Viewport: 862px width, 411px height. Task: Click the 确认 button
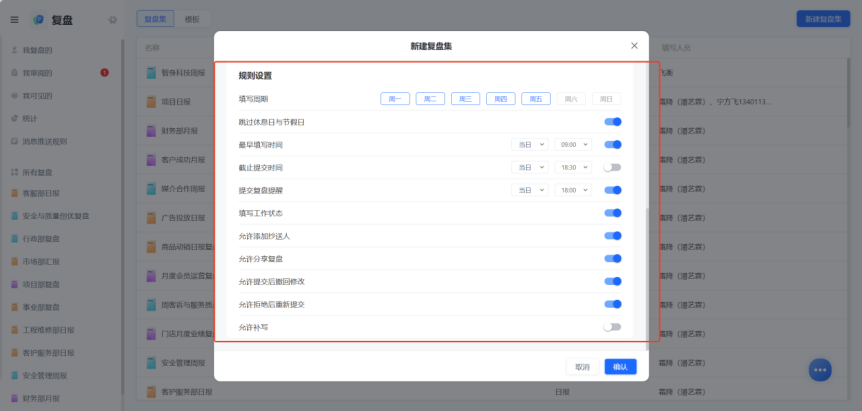(x=621, y=367)
